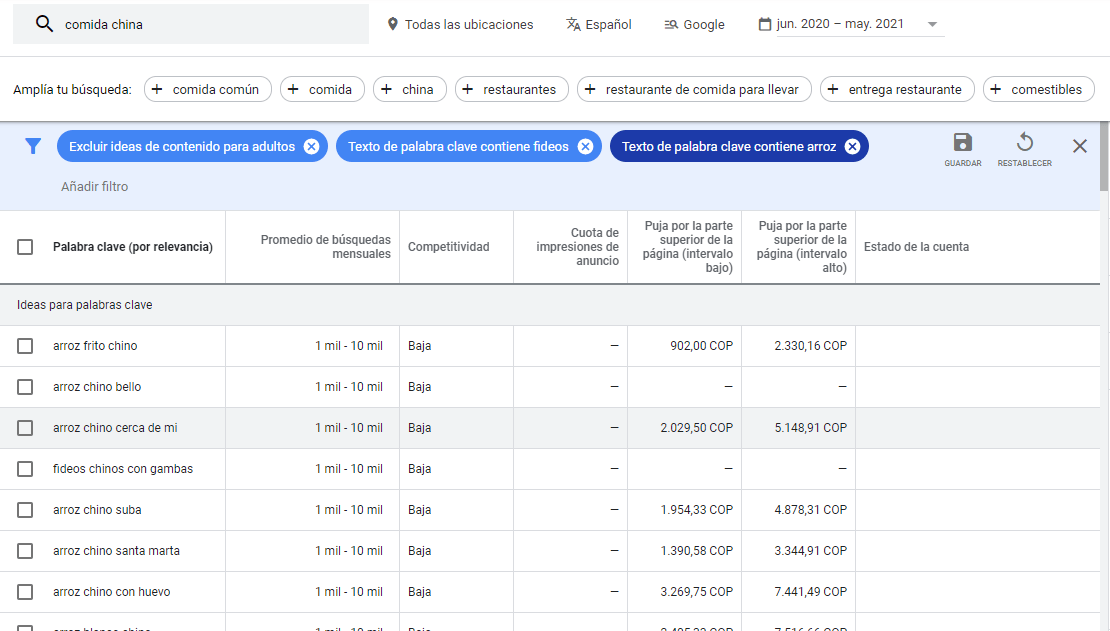This screenshot has width=1110, height=631.
Task: Click the search magnifying glass icon
Action: (44, 23)
